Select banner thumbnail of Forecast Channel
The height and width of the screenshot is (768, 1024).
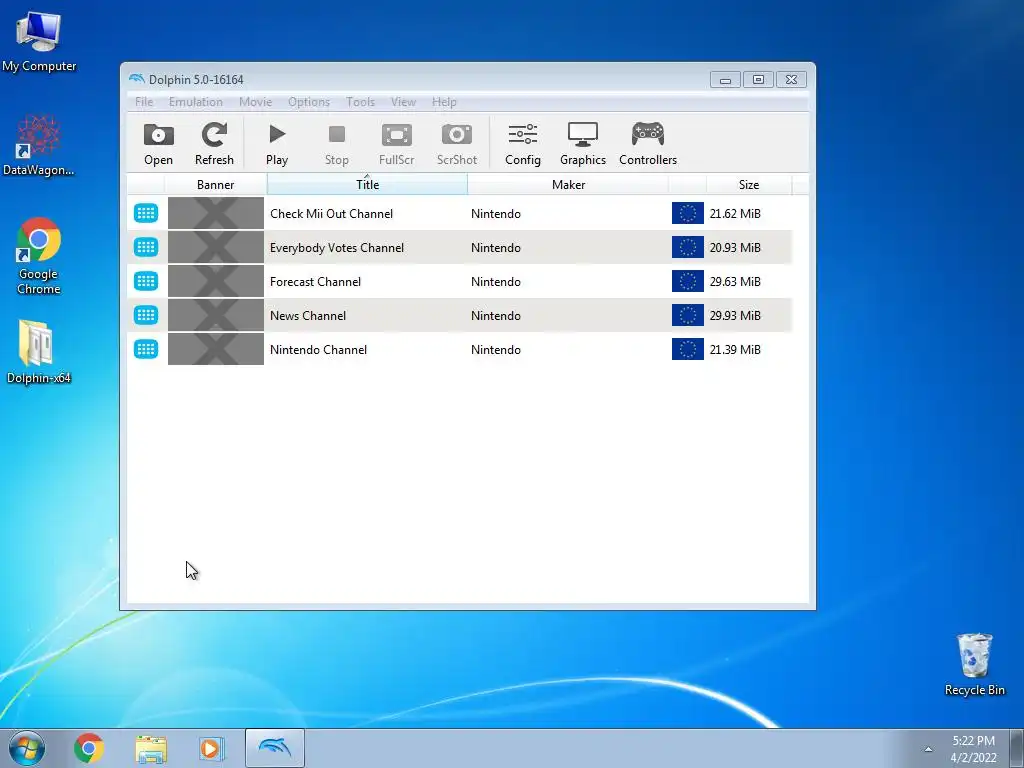216,281
